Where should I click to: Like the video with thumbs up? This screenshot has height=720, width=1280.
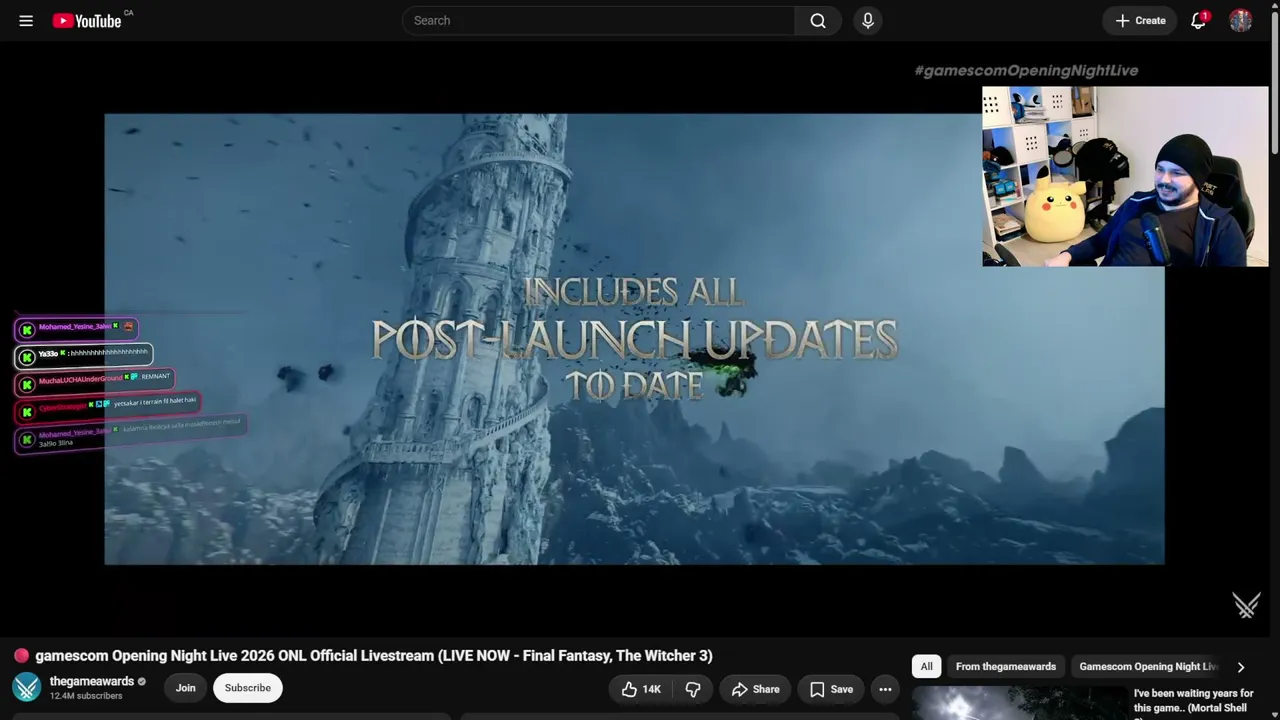point(640,689)
